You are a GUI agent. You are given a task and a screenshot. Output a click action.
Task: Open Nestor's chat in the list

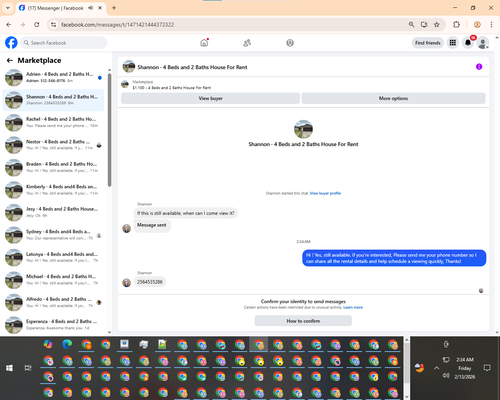pos(53,145)
